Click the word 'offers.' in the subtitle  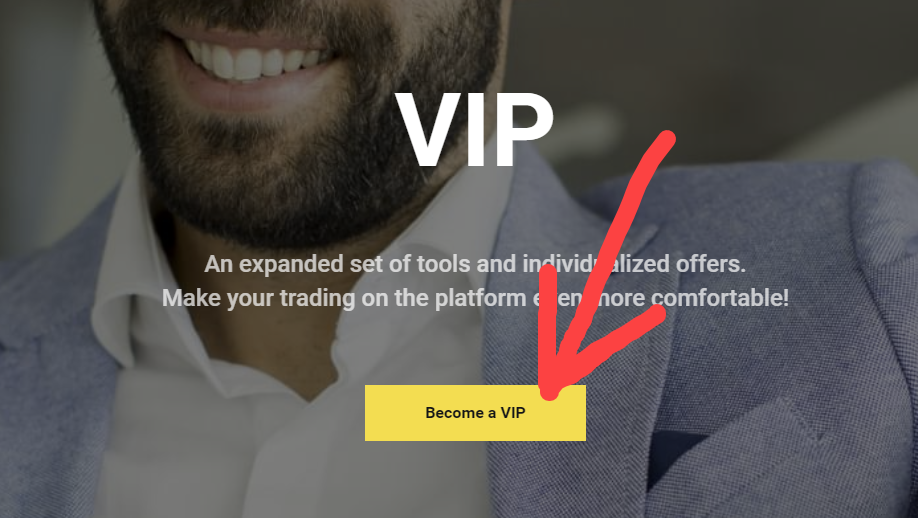click(711, 264)
